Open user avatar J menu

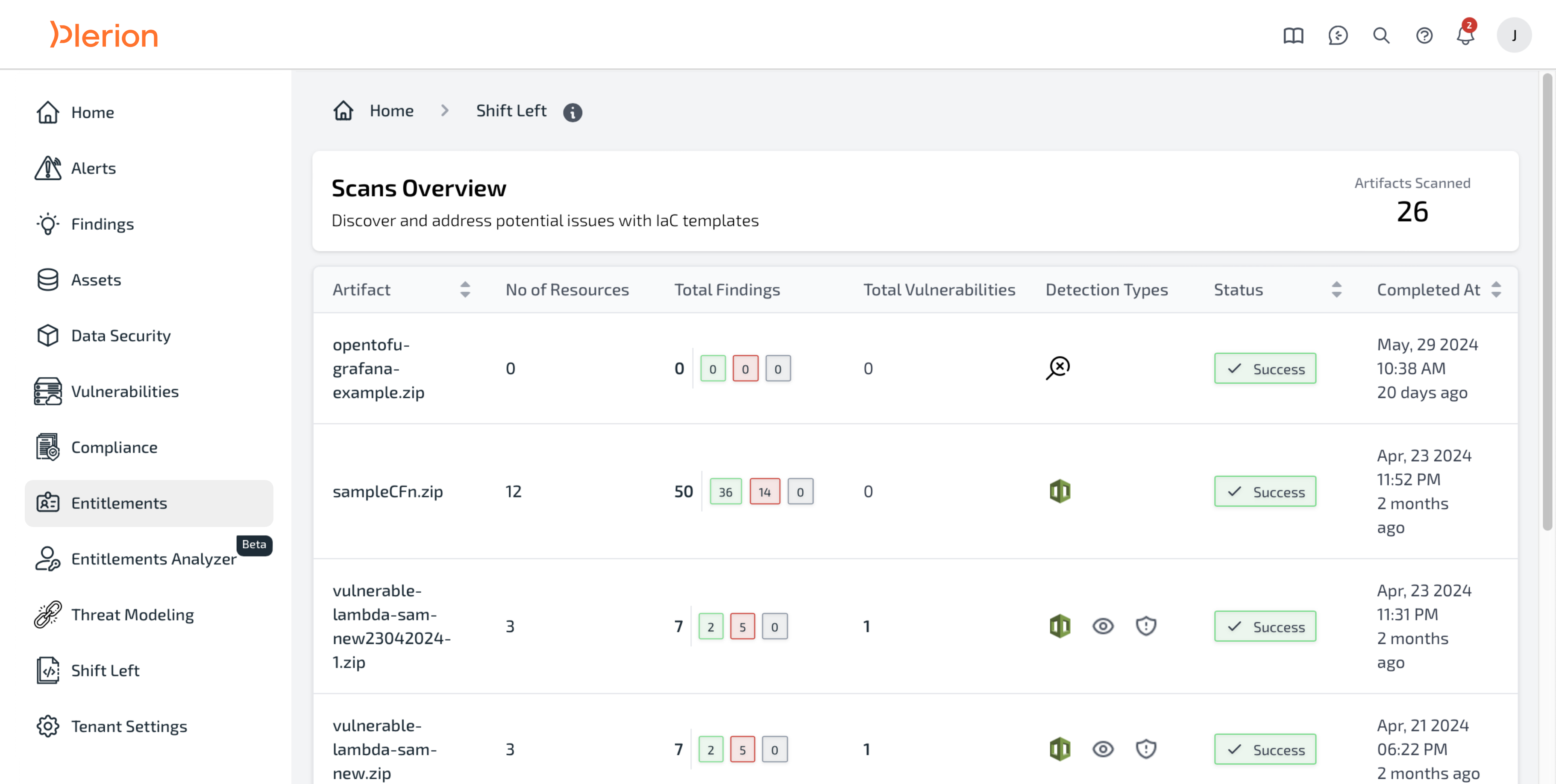[1513, 35]
